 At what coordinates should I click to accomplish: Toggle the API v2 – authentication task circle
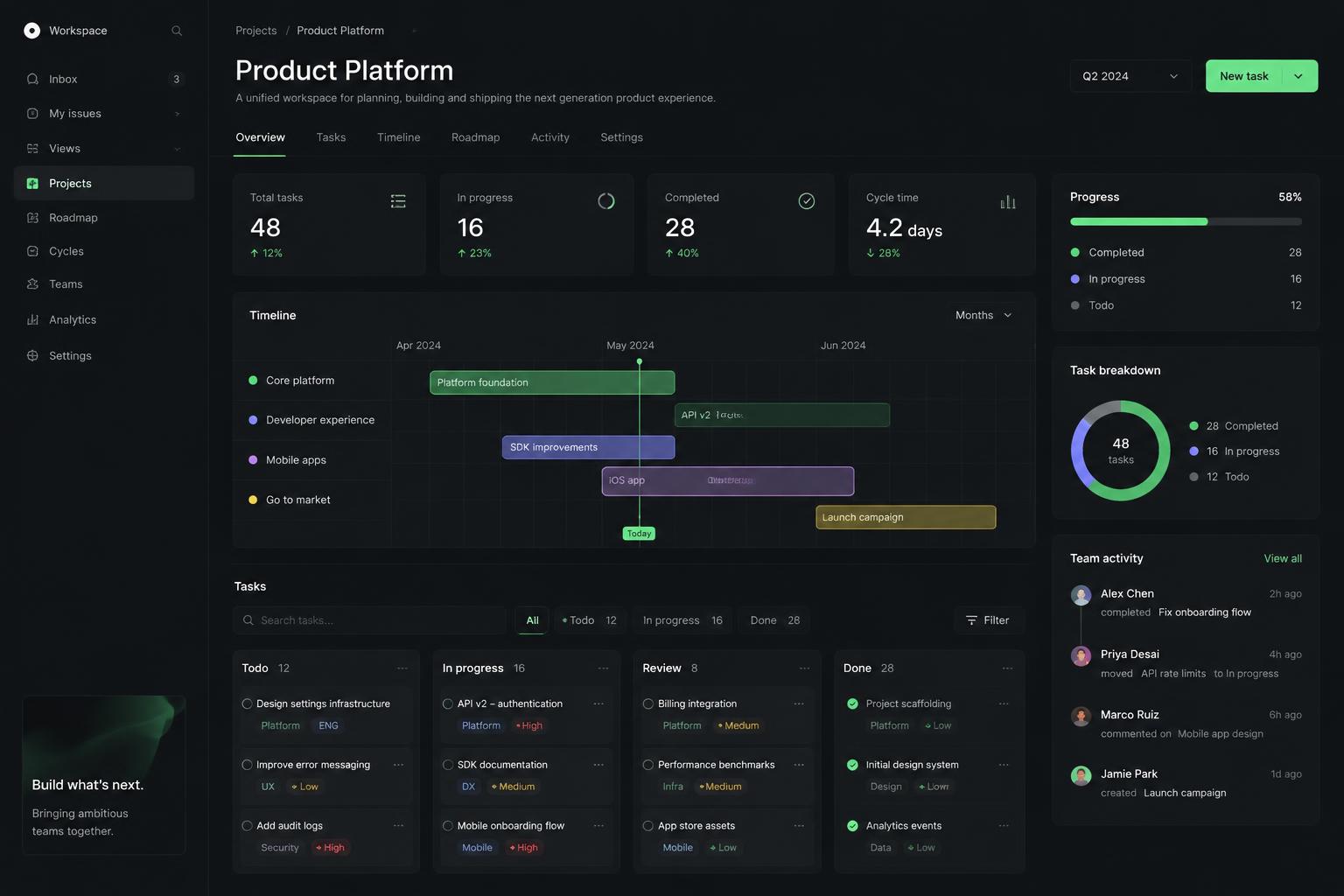tap(448, 703)
